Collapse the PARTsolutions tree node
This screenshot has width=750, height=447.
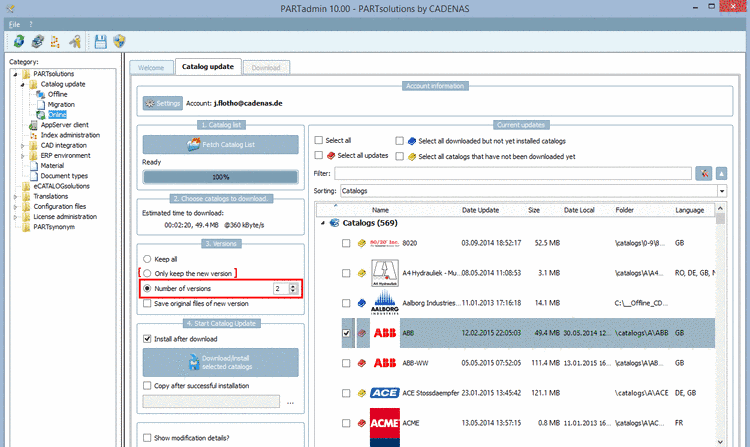point(15,74)
